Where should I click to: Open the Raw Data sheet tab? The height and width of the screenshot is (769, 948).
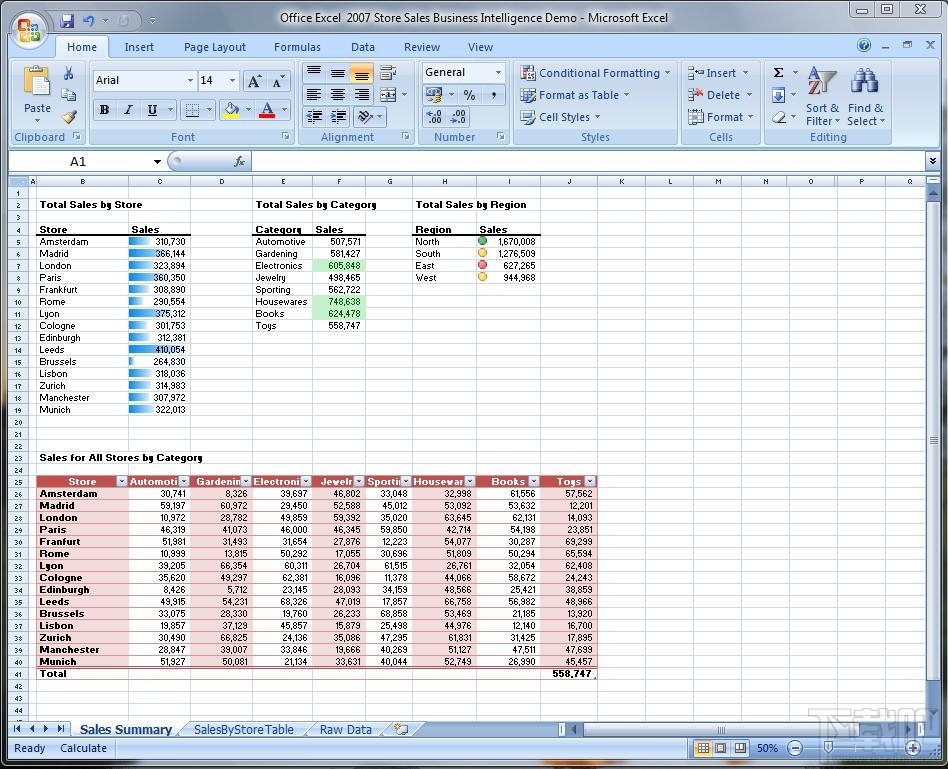(345, 730)
